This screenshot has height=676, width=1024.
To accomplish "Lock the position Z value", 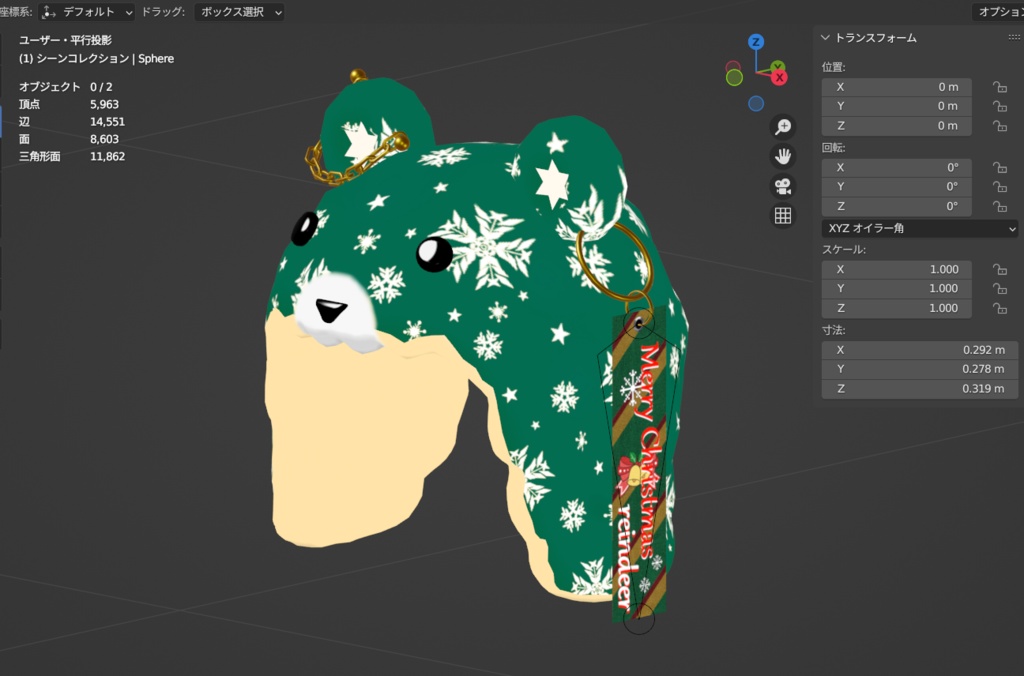I will tap(1000, 125).
